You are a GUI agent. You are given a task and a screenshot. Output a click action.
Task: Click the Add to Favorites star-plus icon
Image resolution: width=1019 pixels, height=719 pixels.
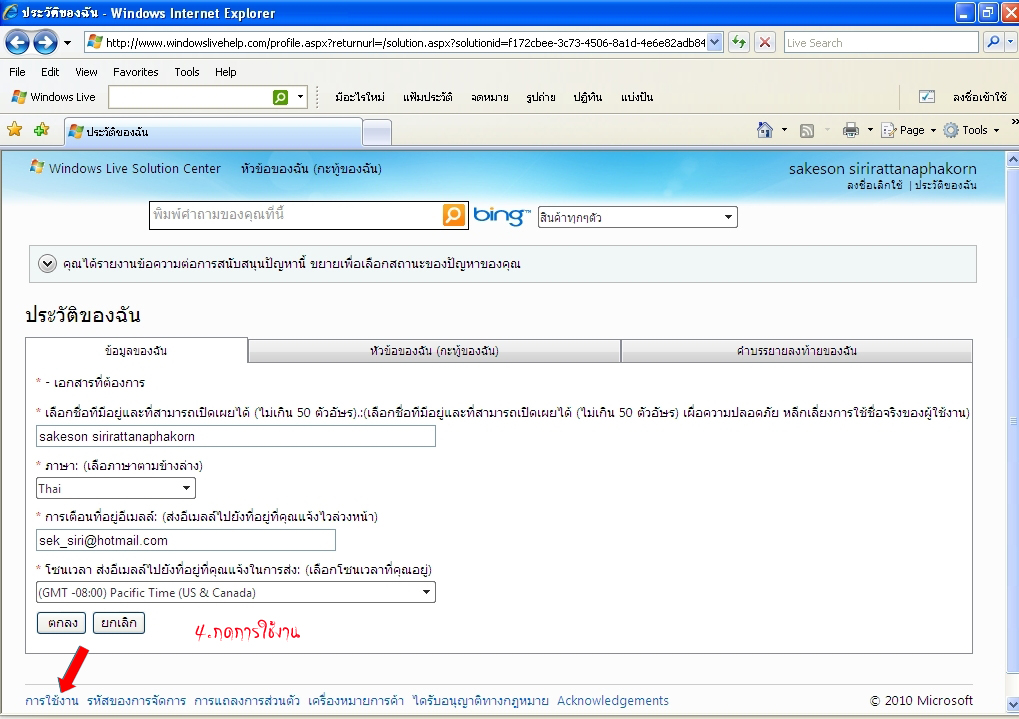click(42, 130)
